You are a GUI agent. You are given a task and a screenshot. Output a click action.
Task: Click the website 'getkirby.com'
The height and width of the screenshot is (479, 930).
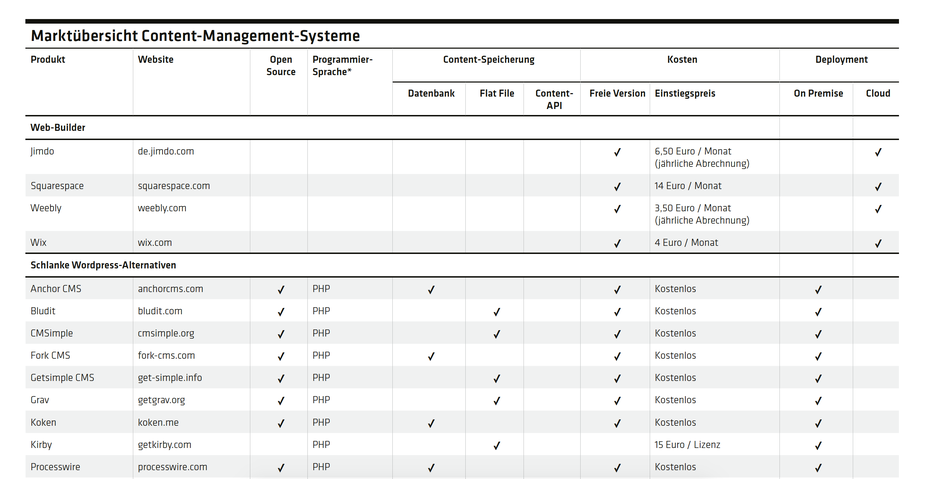[x=164, y=445]
